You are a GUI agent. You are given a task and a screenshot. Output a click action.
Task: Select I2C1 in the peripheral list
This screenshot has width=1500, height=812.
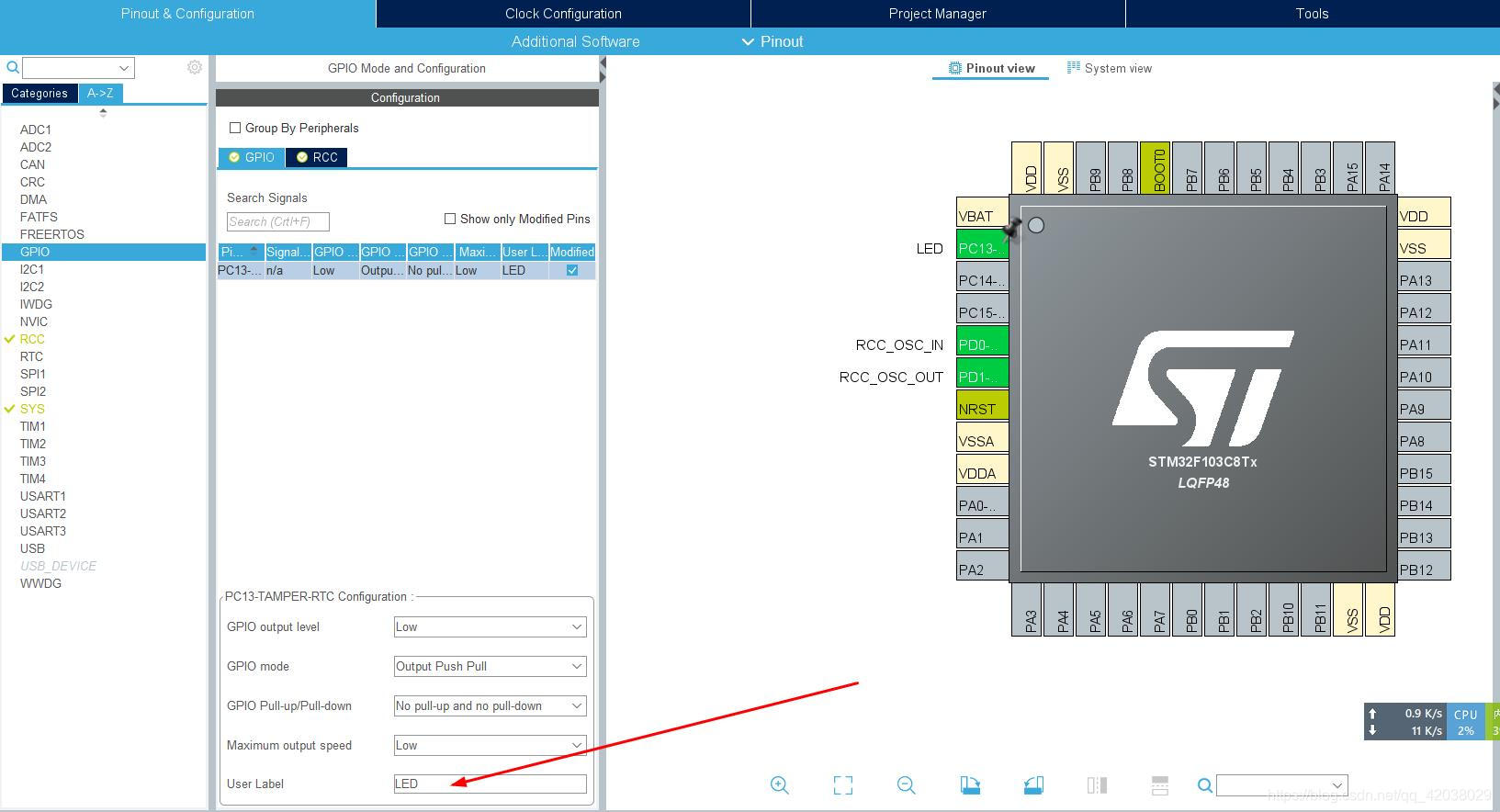click(32, 269)
